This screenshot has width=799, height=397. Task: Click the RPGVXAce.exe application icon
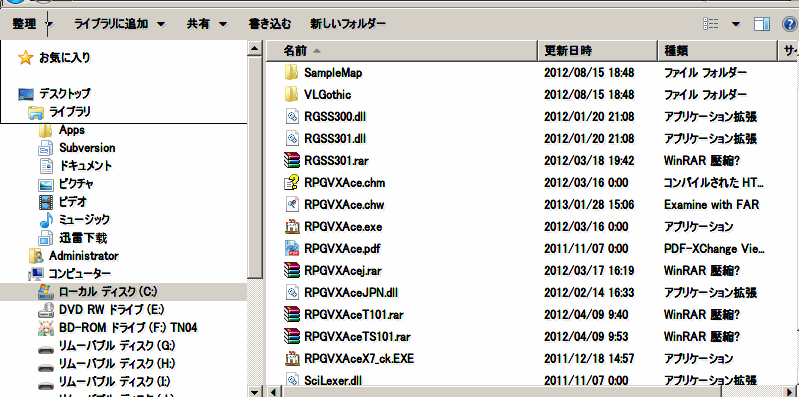[x=291, y=226]
